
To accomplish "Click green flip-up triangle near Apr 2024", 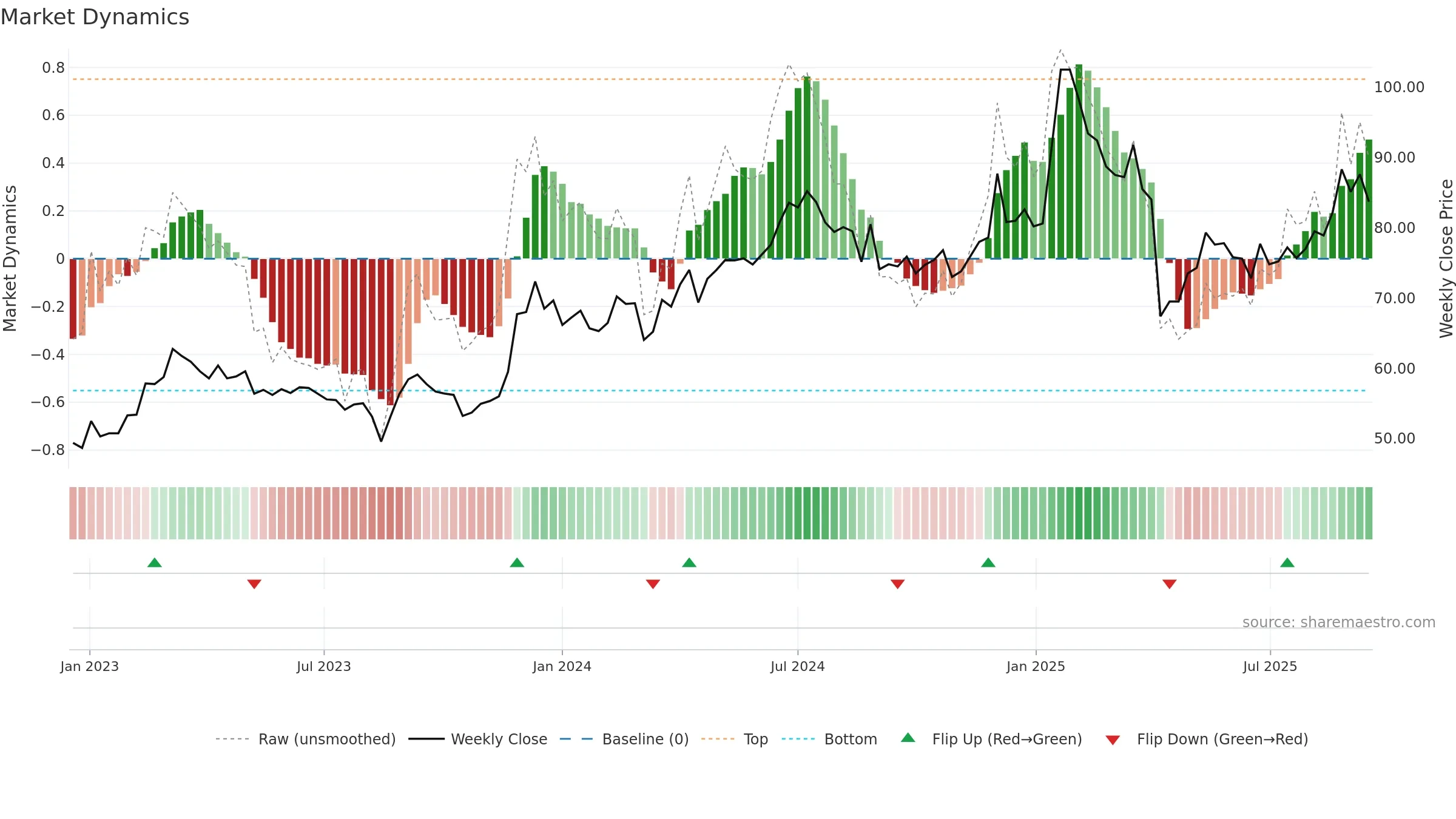I will click(x=689, y=562).
